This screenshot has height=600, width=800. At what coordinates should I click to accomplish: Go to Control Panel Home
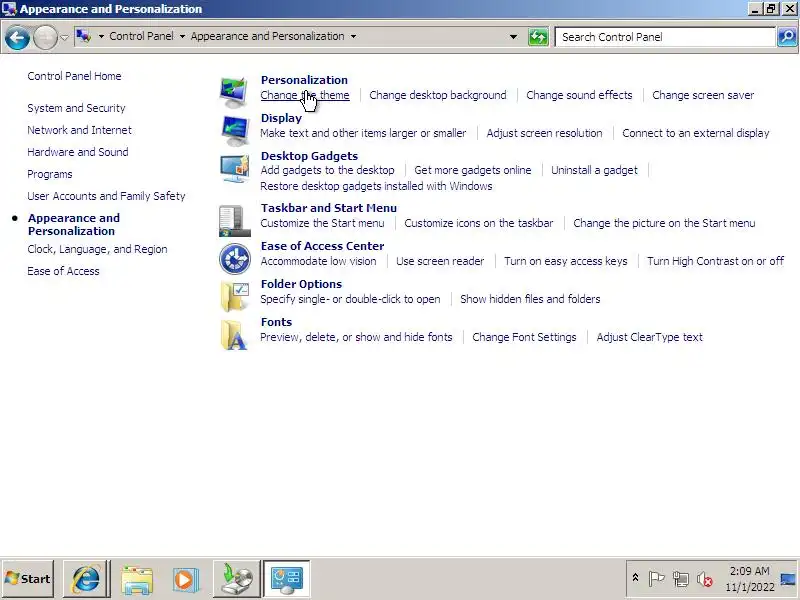(74, 76)
